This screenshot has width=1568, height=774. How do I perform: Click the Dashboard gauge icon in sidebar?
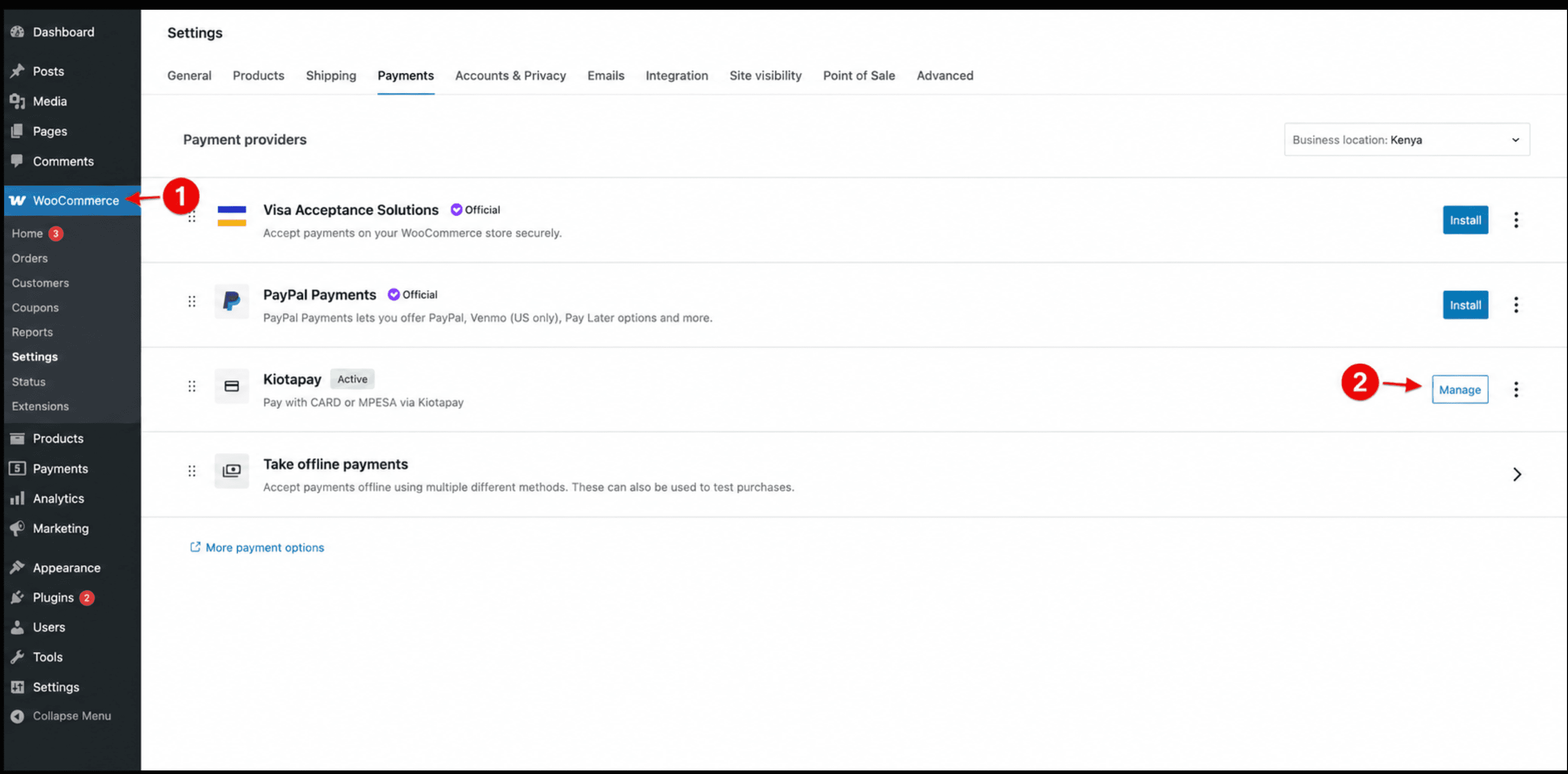[x=17, y=32]
